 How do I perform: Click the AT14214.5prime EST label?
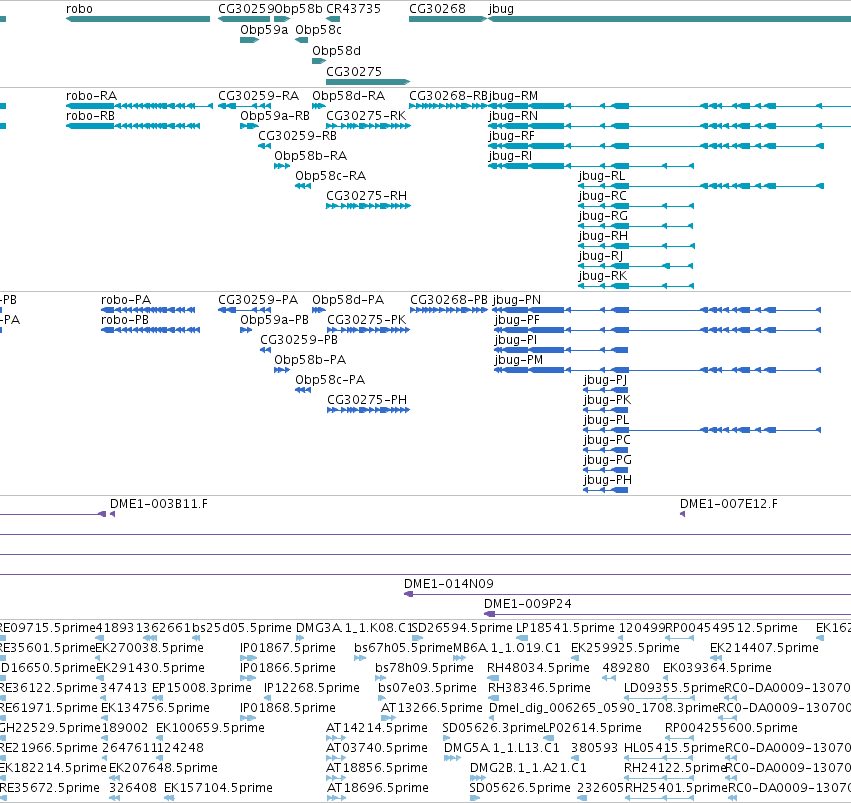pos(377,728)
